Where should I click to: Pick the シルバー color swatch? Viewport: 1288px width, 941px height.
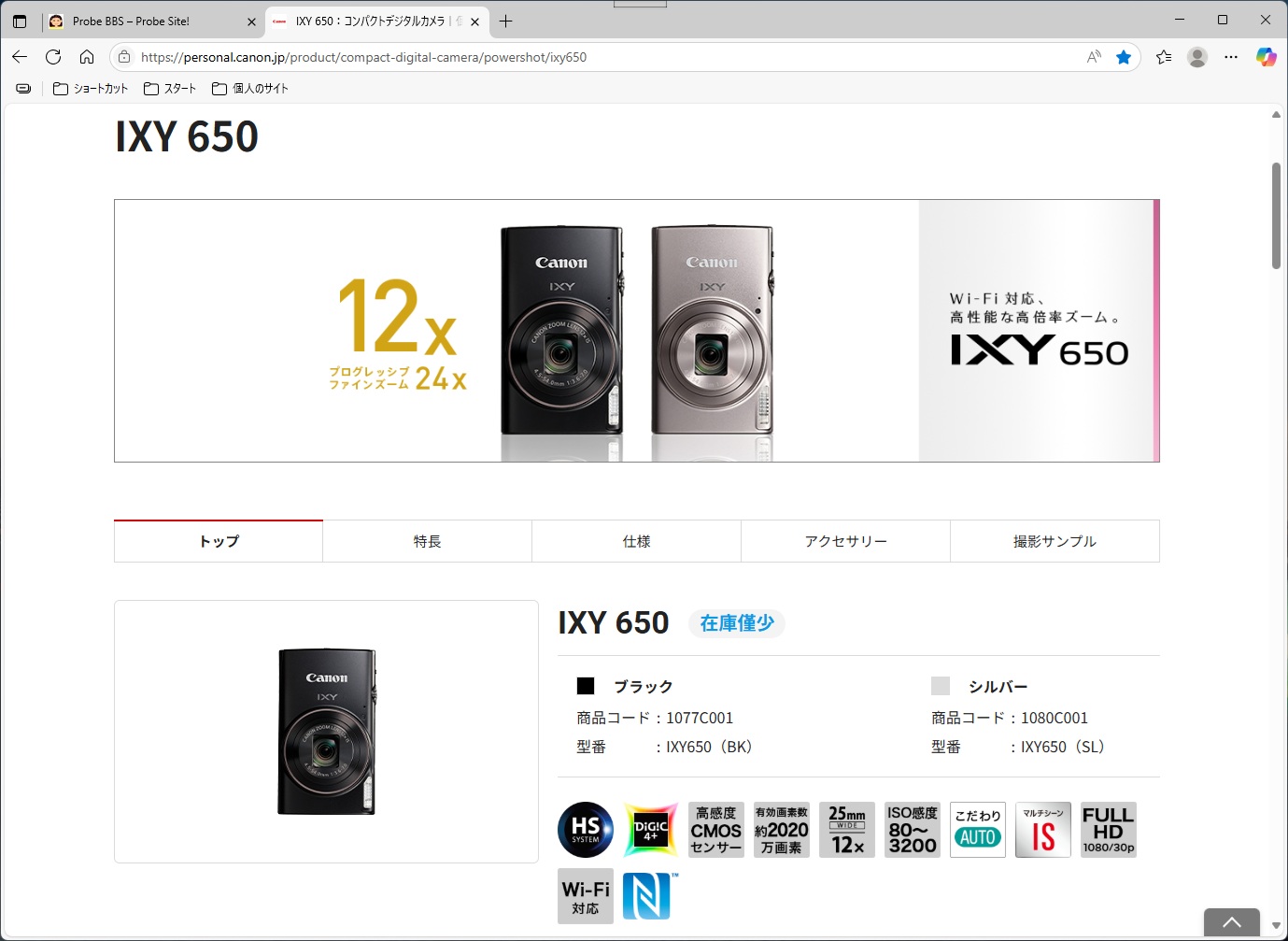pos(941,686)
